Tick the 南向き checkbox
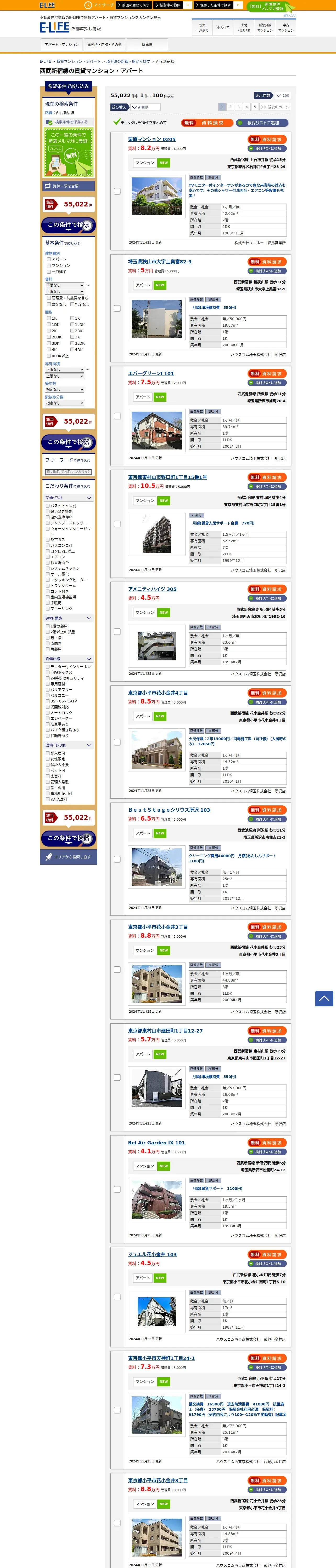This screenshot has width=336, height=1568. [48, 643]
